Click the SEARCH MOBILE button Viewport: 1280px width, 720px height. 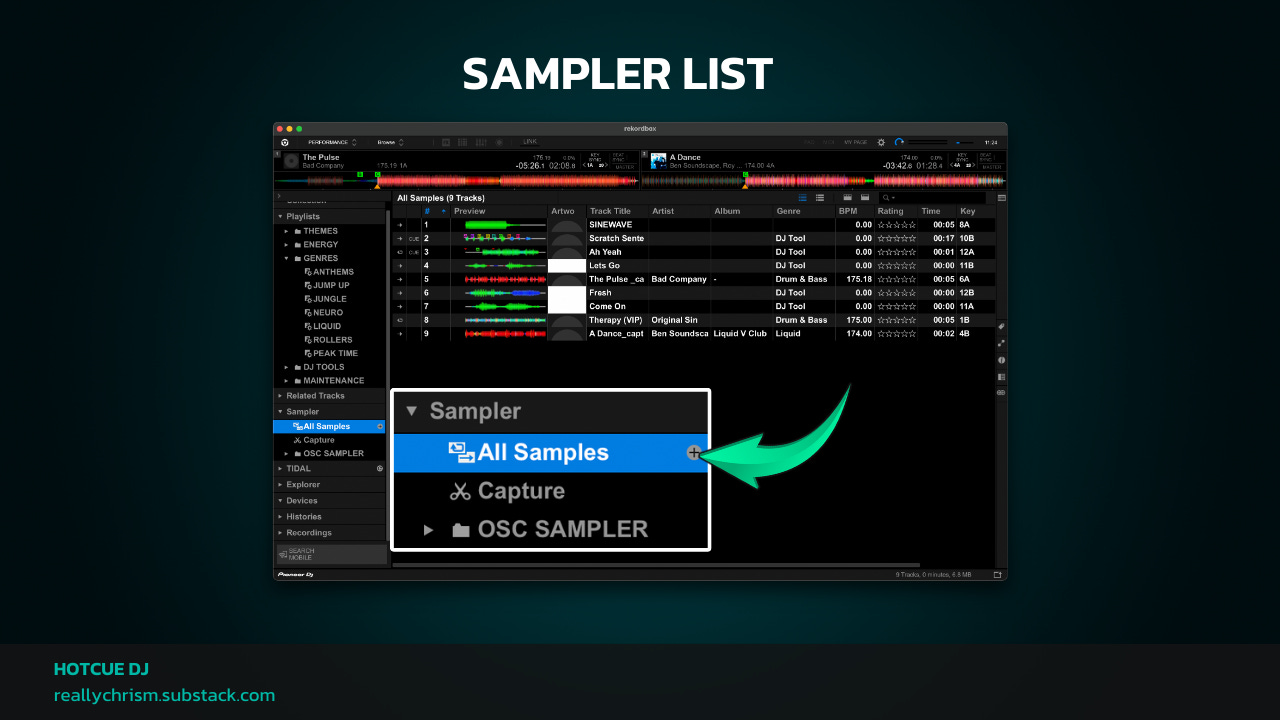(331, 554)
